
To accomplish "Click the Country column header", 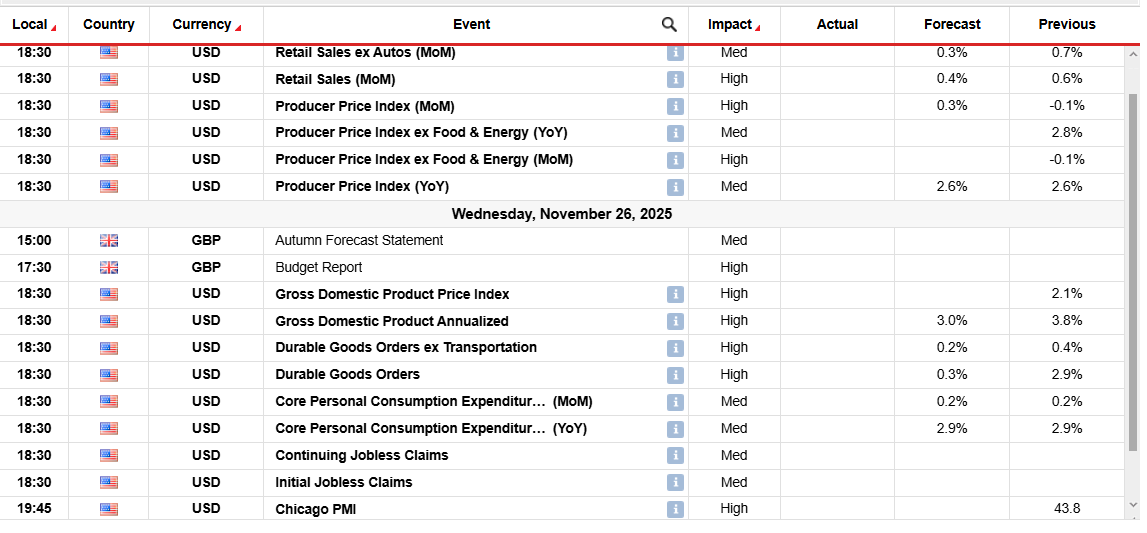I will pos(109,25).
